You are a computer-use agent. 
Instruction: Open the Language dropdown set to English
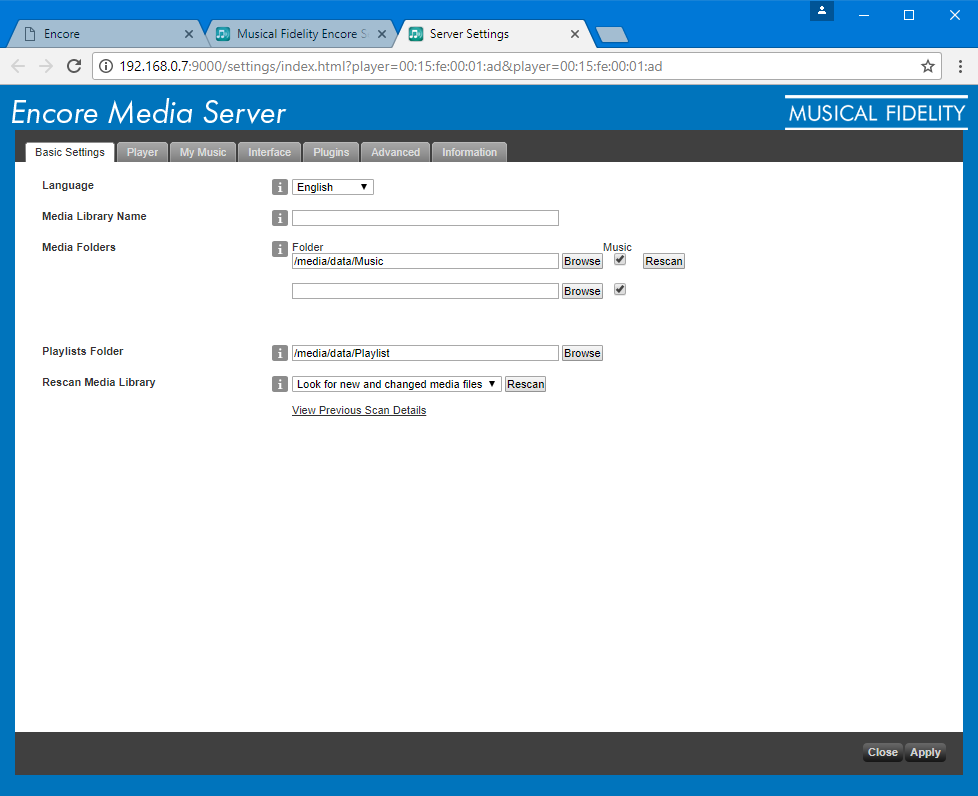click(x=332, y=187)
